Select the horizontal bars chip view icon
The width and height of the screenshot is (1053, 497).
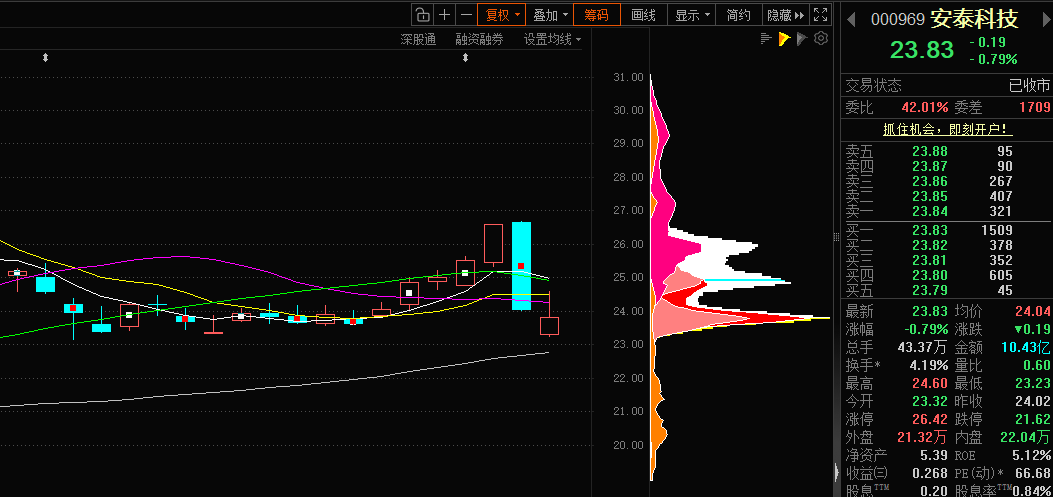click(x=766, y=39)
